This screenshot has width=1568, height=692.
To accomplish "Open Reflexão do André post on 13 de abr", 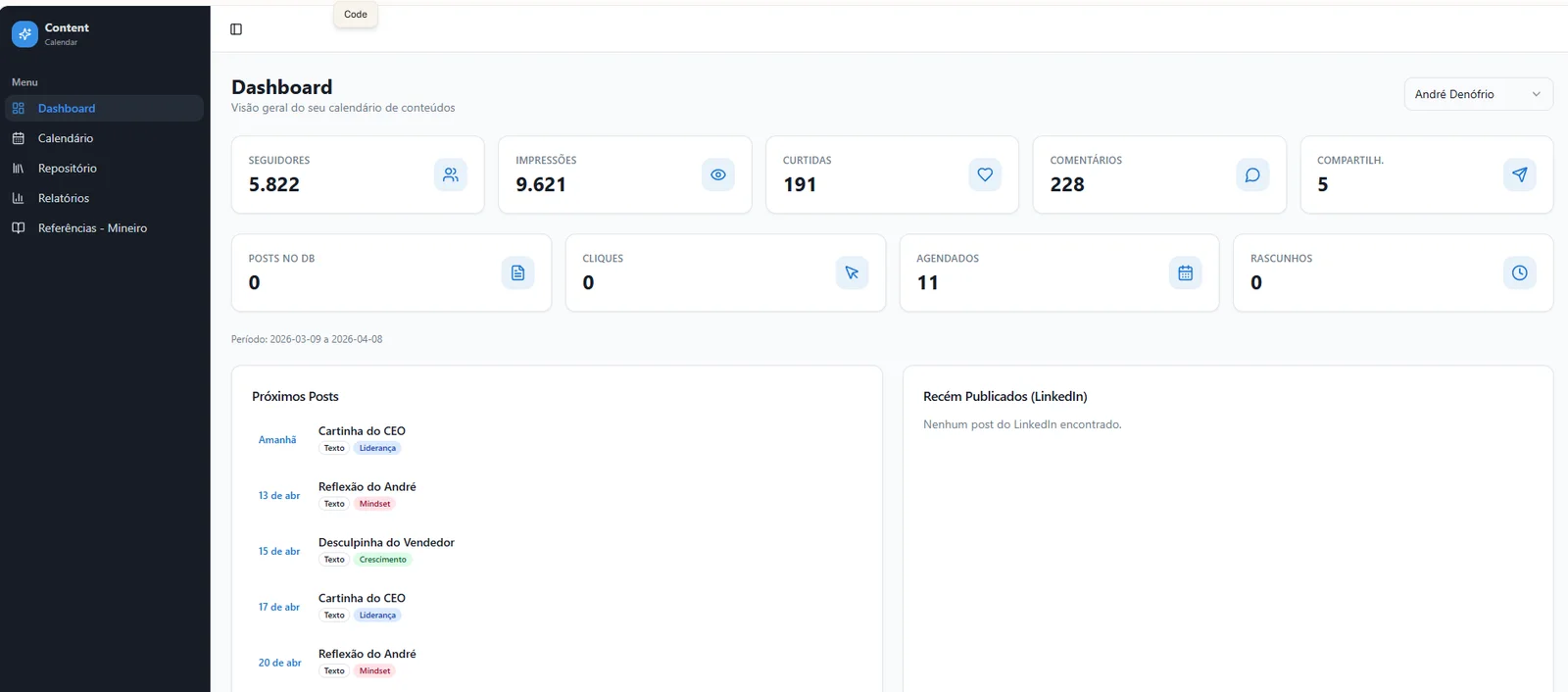I will point(557,495).
